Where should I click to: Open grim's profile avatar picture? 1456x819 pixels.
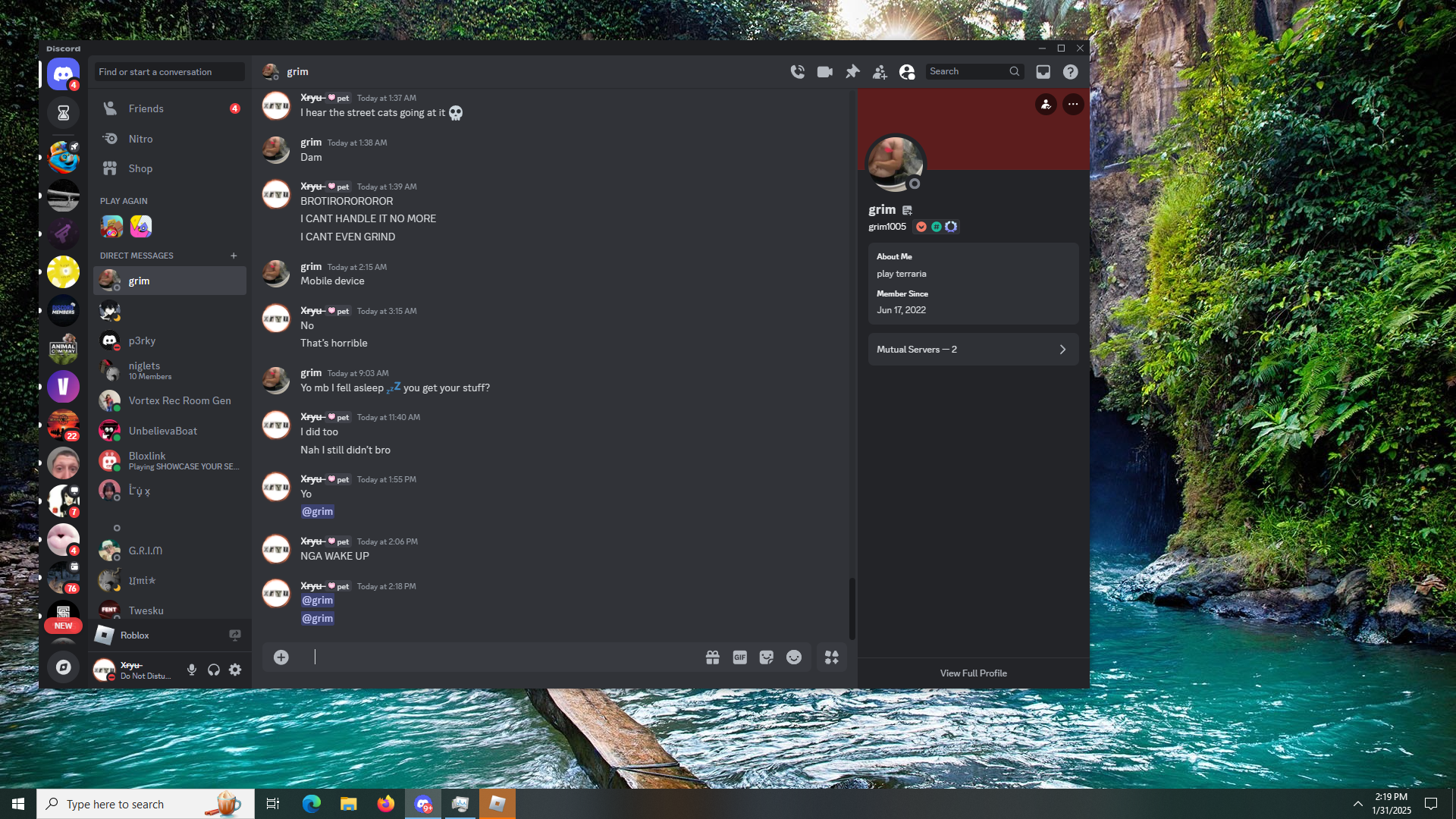896,163
